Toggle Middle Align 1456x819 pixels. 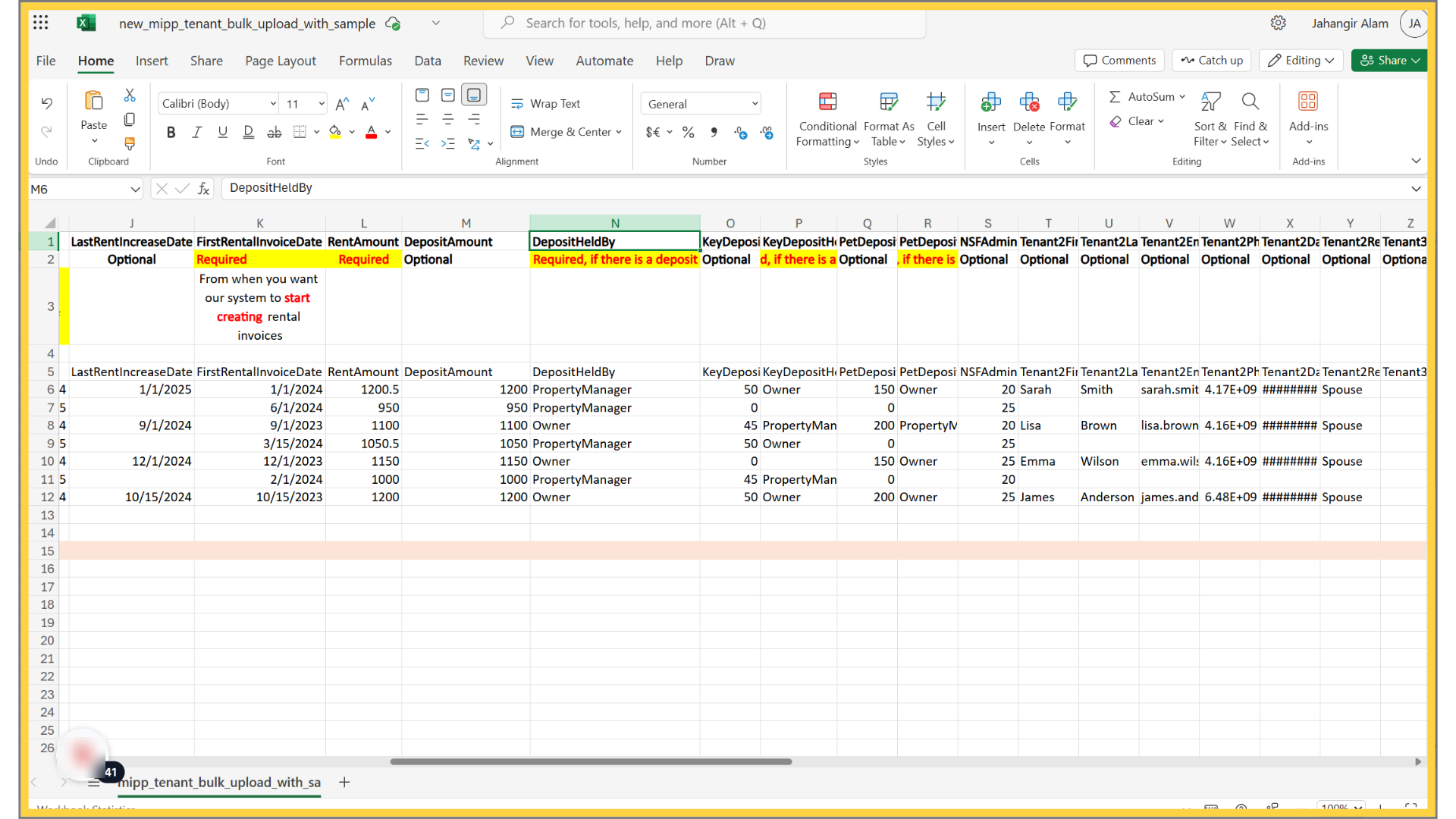tap(448, 95)
